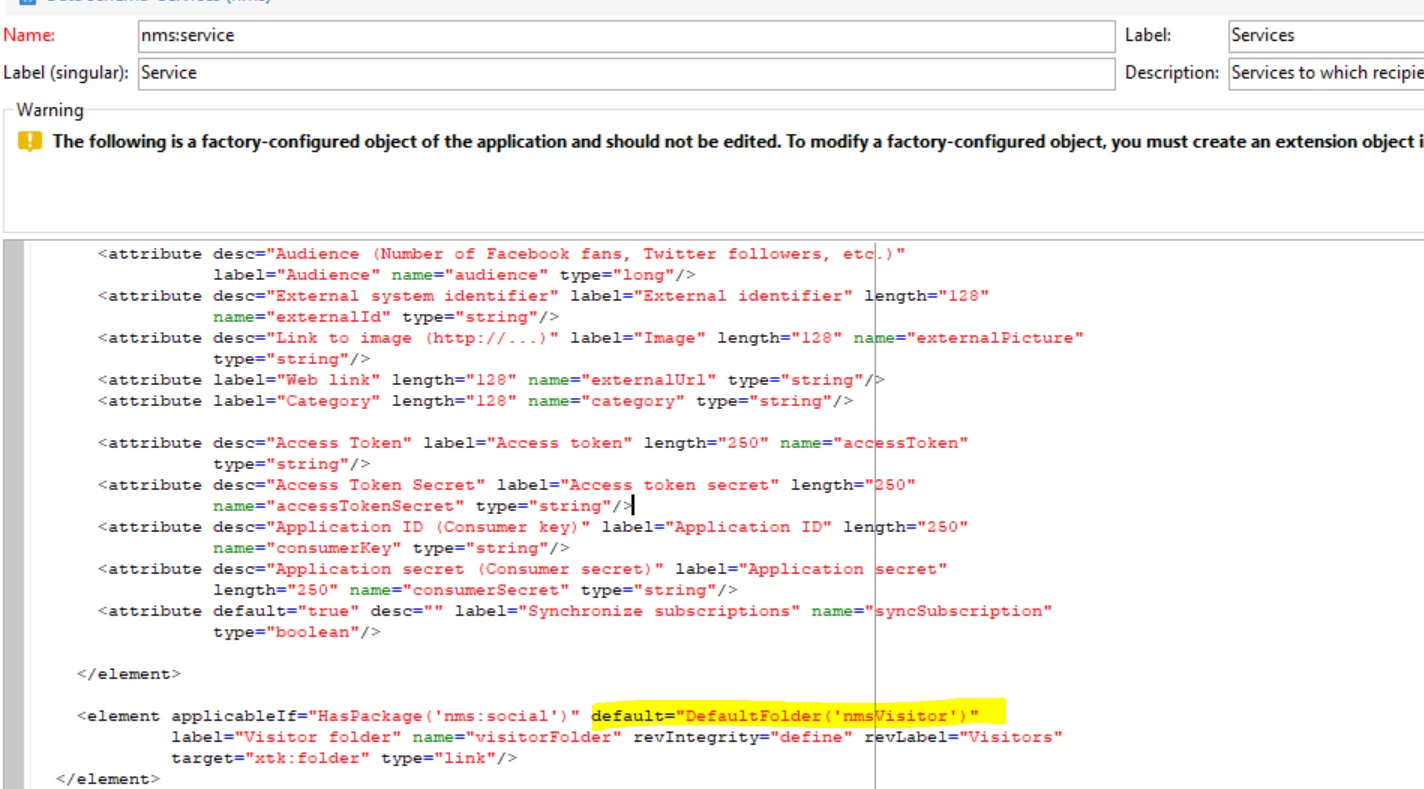Image resolution: width=1424 pixels, height=789 pixels.
Task: Click desc="Link to image (http://...)" text
Action: pos(386,338)
